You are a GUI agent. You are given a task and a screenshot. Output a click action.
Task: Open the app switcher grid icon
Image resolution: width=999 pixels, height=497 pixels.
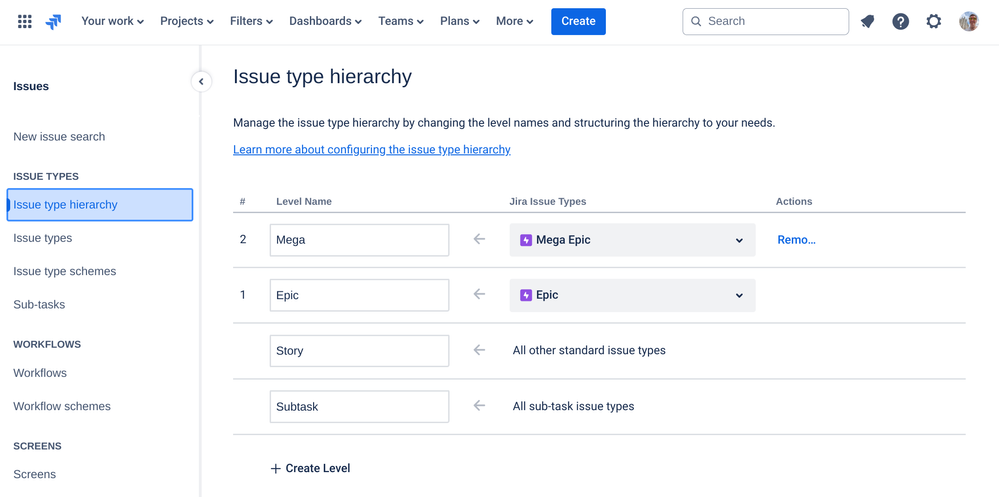tap(25, 21)
